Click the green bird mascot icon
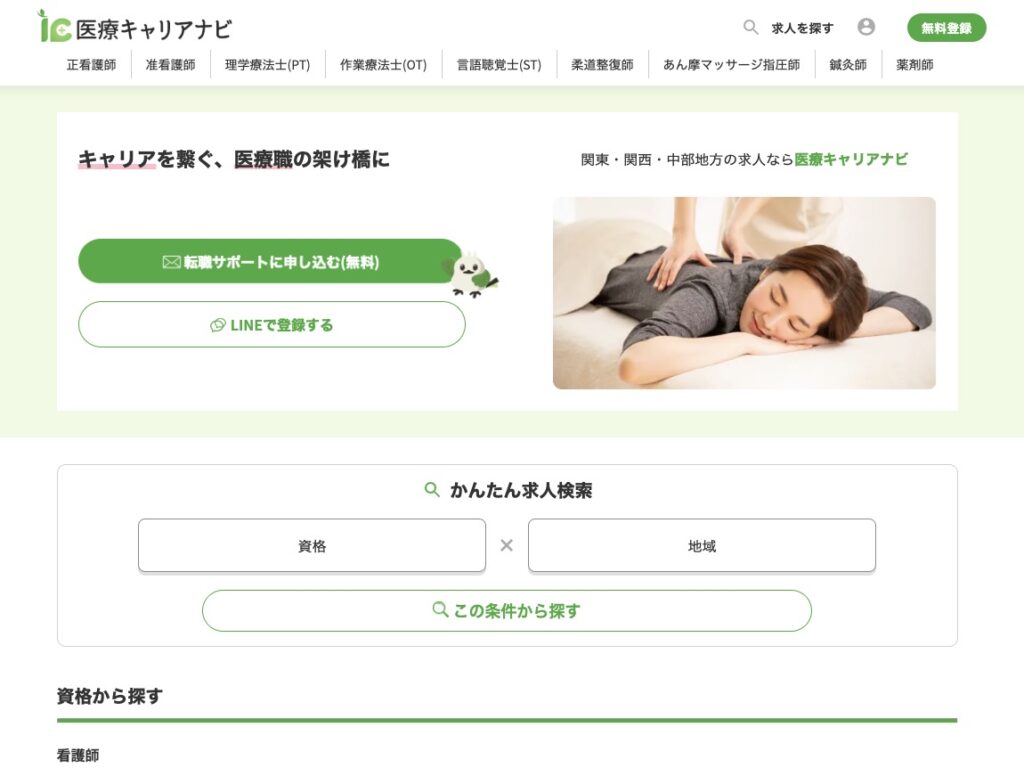 [x=472, y=274]
